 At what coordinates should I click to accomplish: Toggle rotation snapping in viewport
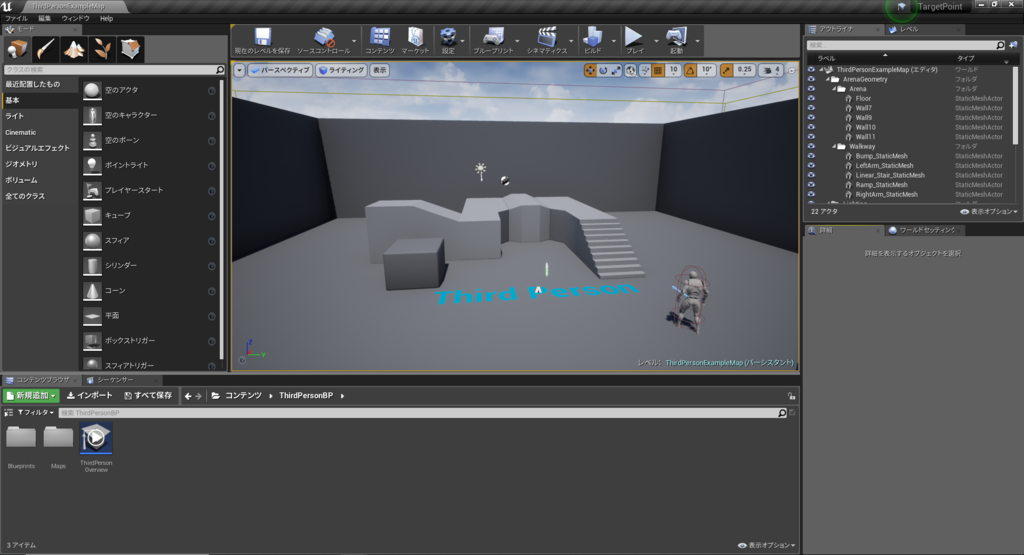[x=690, y=70]
